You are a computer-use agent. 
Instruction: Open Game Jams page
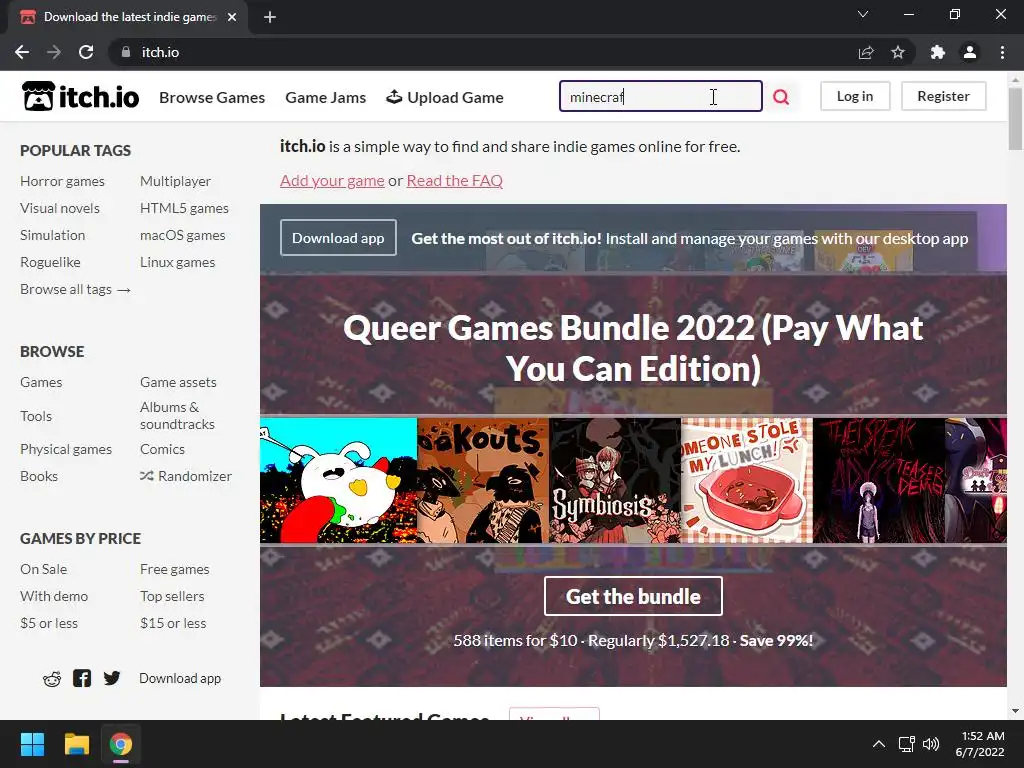click(x=326, y=97)
